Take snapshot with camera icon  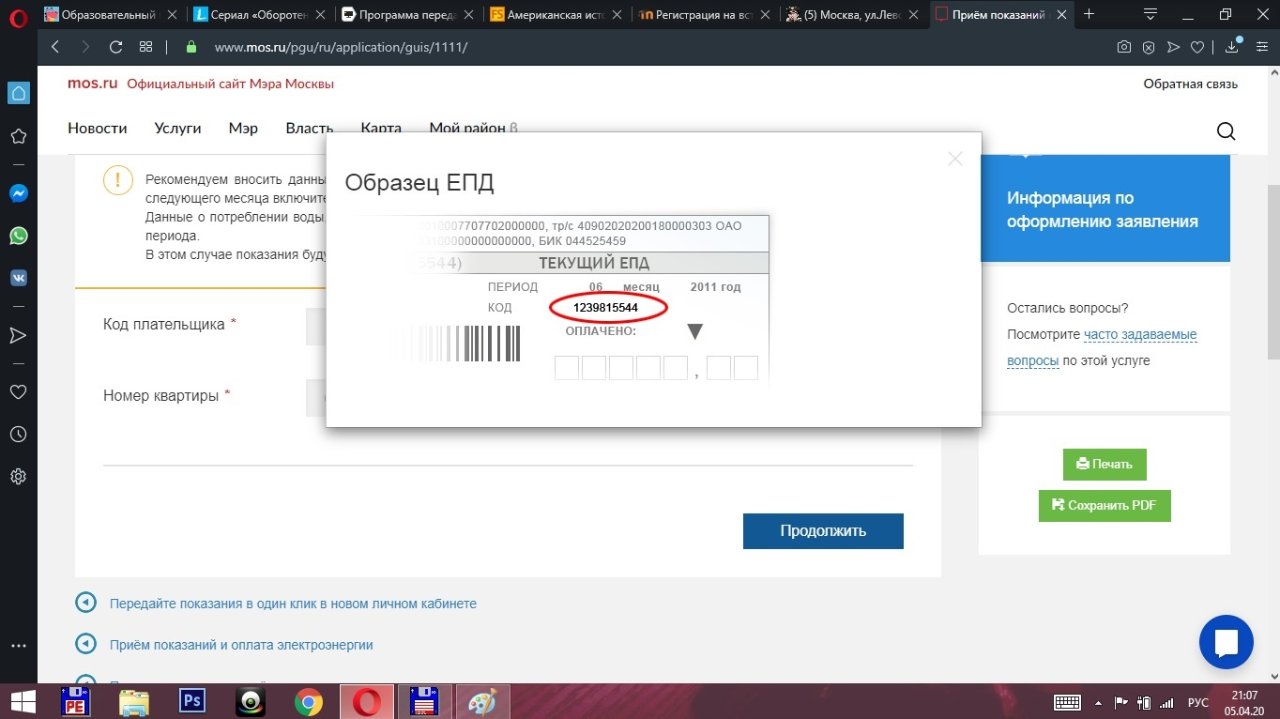(x=1124, y=47)
